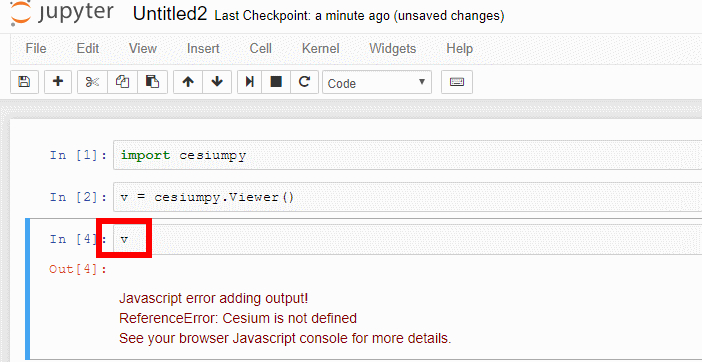702x362 pixels.
Task: Open the Widgets menu
Action: tap(393, 48)
